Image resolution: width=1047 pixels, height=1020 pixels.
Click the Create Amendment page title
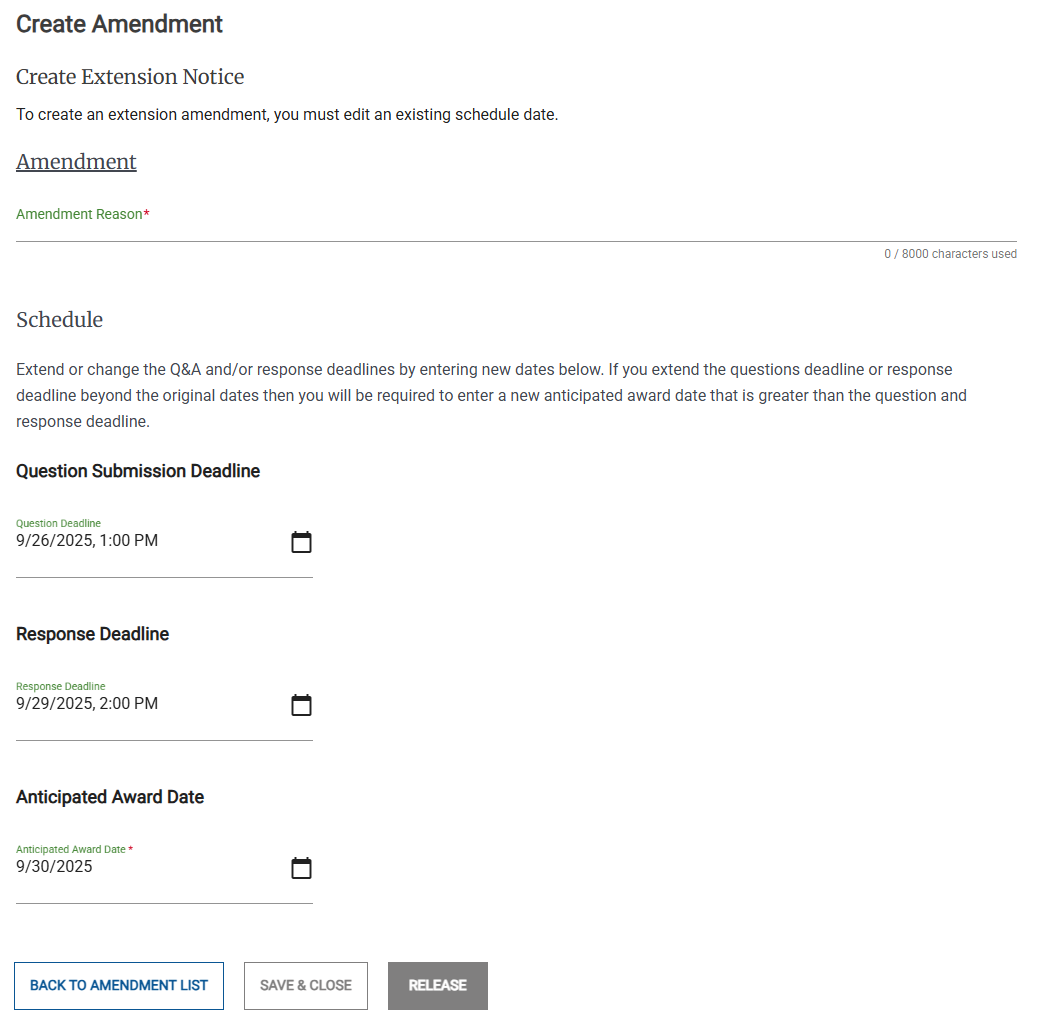(x=119, y=24)
